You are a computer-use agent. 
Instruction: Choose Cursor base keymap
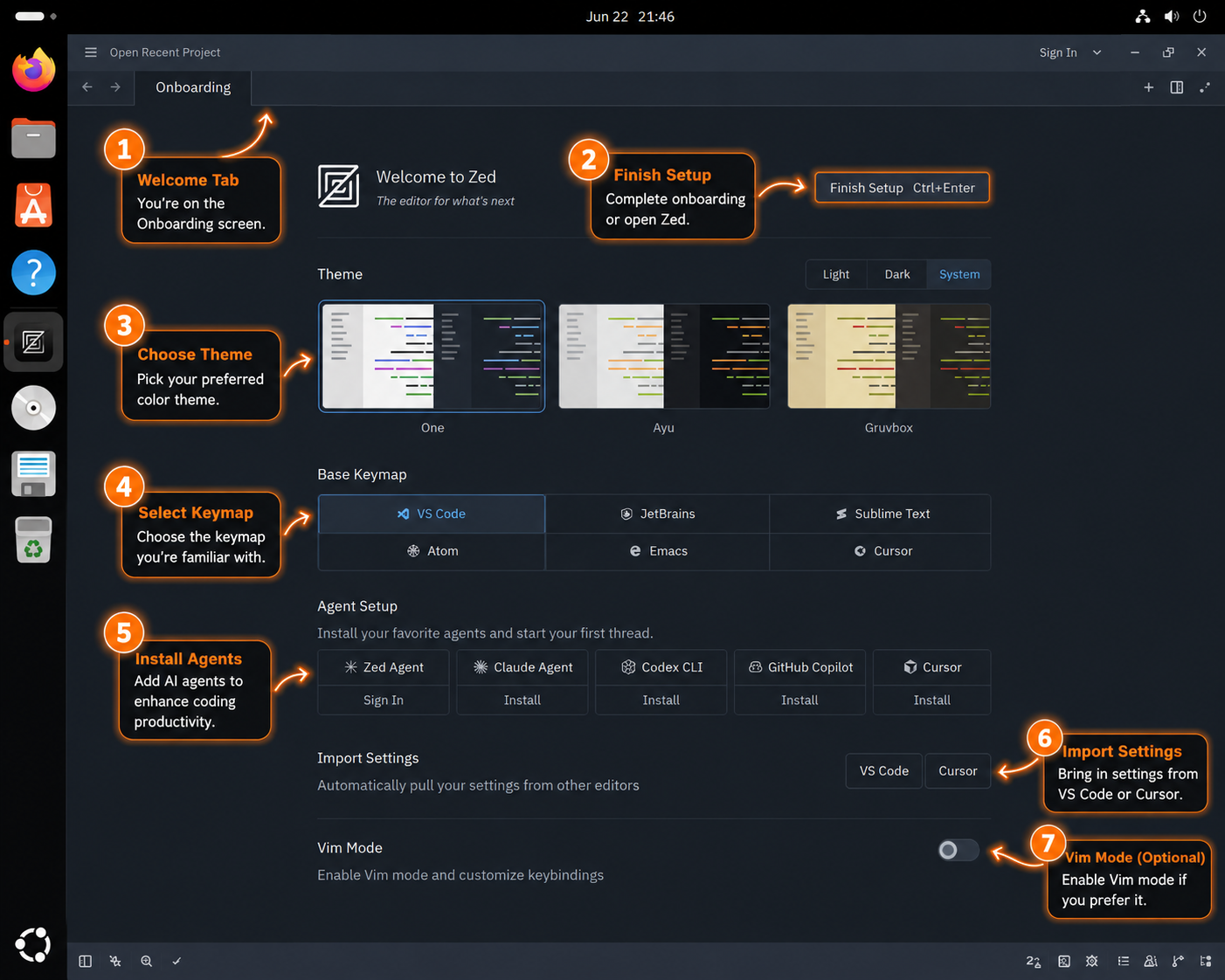(881, 551)
